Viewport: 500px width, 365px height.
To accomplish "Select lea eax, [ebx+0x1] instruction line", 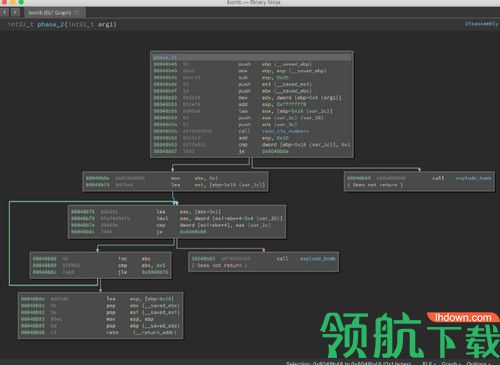I will click(x=177, y=212).
